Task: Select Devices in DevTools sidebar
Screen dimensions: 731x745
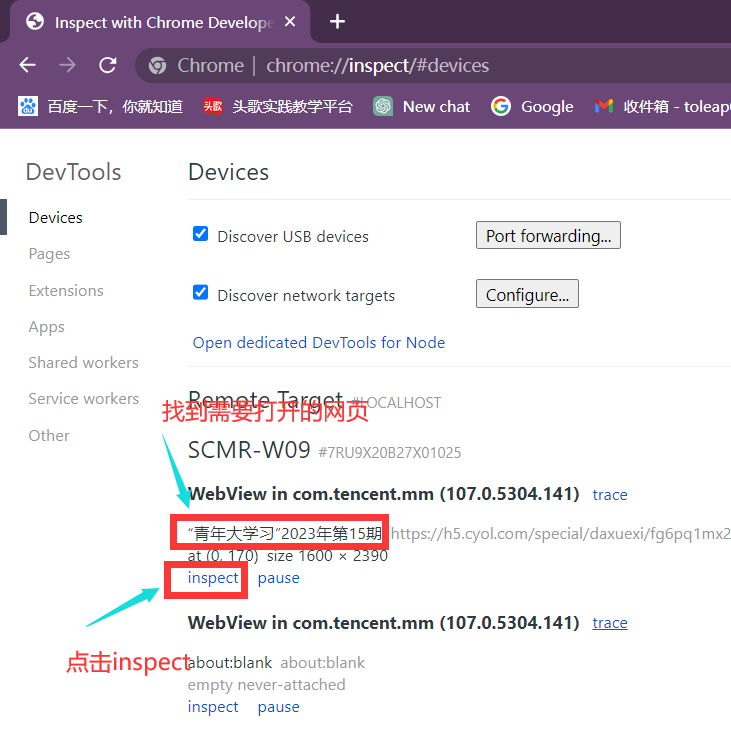Action: pyautogui.click(x=56, y=218)
